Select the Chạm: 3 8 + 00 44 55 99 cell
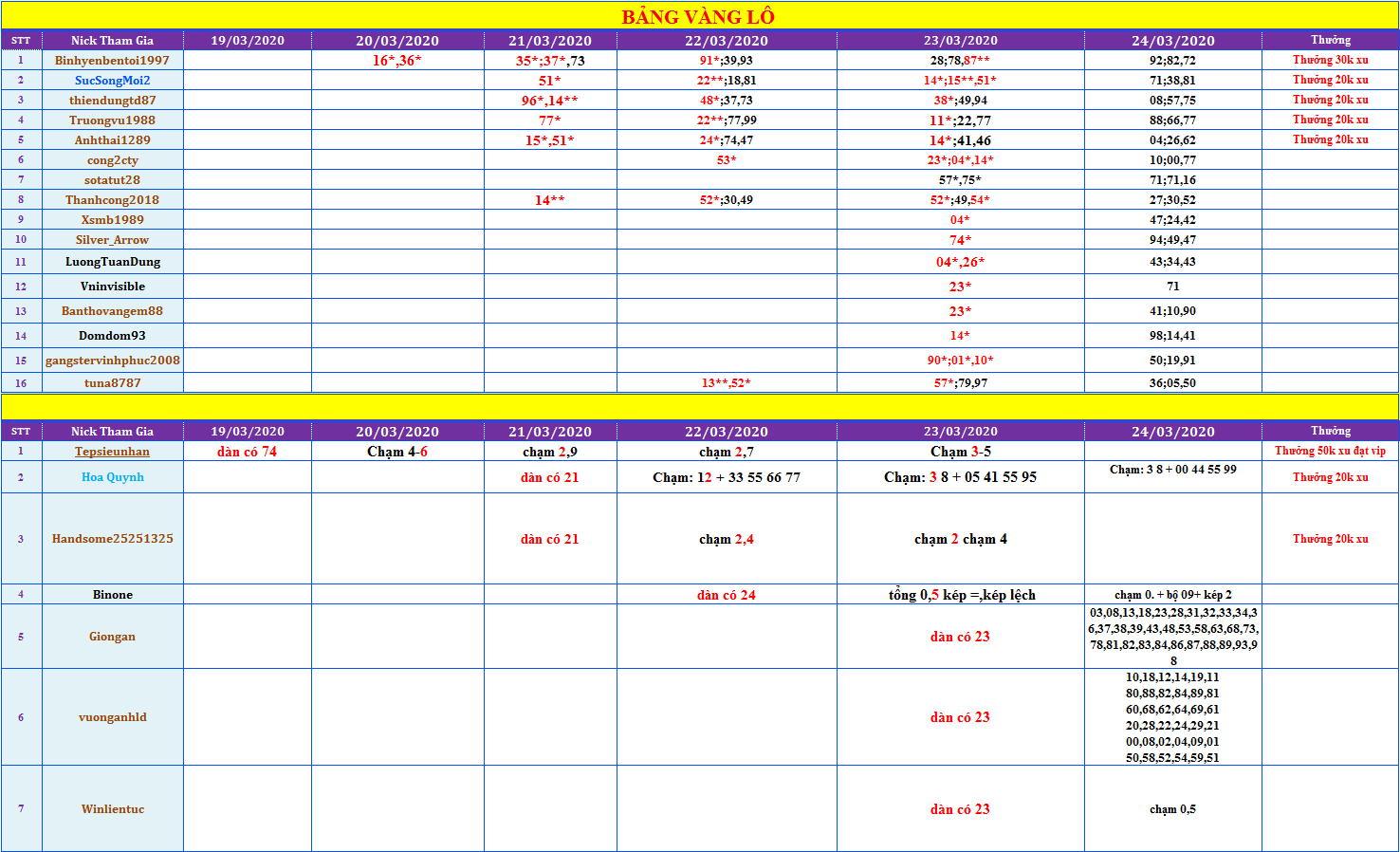Viewport: 1400px width, 852px height. pyautogui.click(x=1172, y=477)
